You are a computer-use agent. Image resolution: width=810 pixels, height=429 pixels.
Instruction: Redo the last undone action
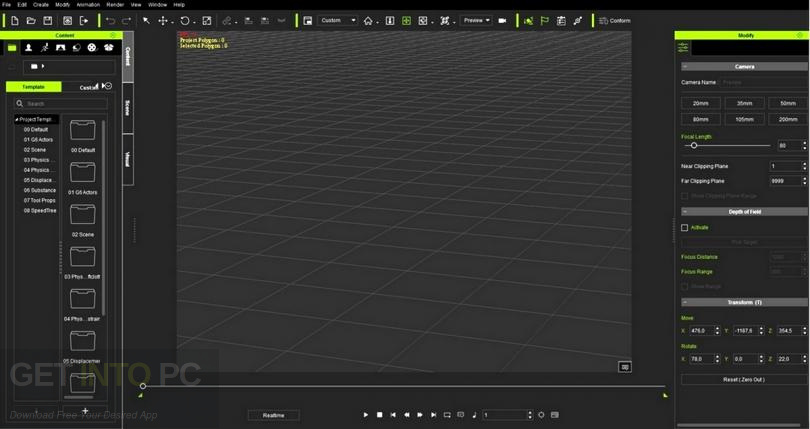pos(126,21)
